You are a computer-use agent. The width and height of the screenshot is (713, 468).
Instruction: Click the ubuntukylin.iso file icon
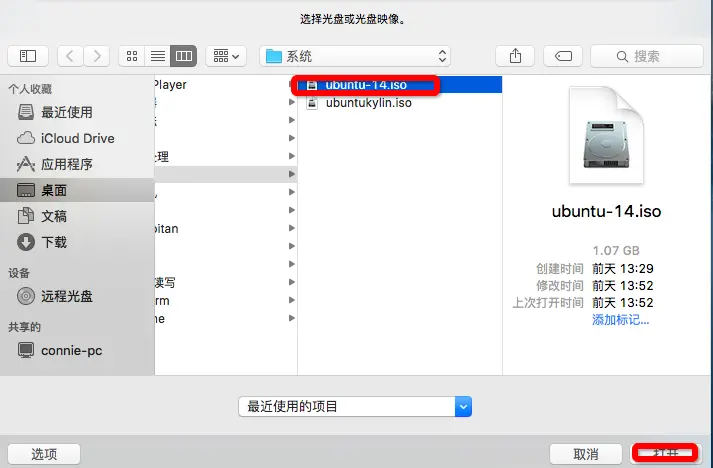point(312,103)
